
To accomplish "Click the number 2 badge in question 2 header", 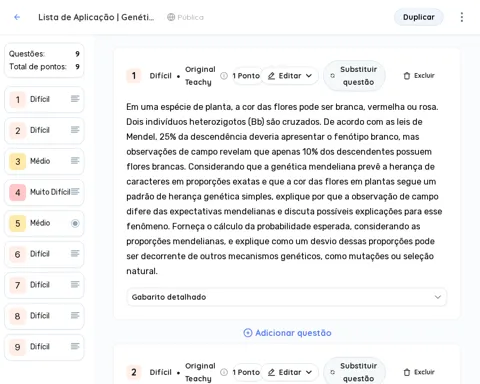I will (x=134, y=372).
